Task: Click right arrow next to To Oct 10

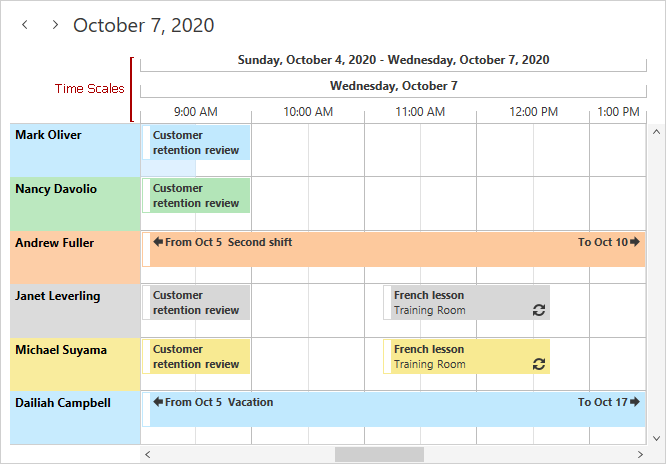Action: click(635, 242)
